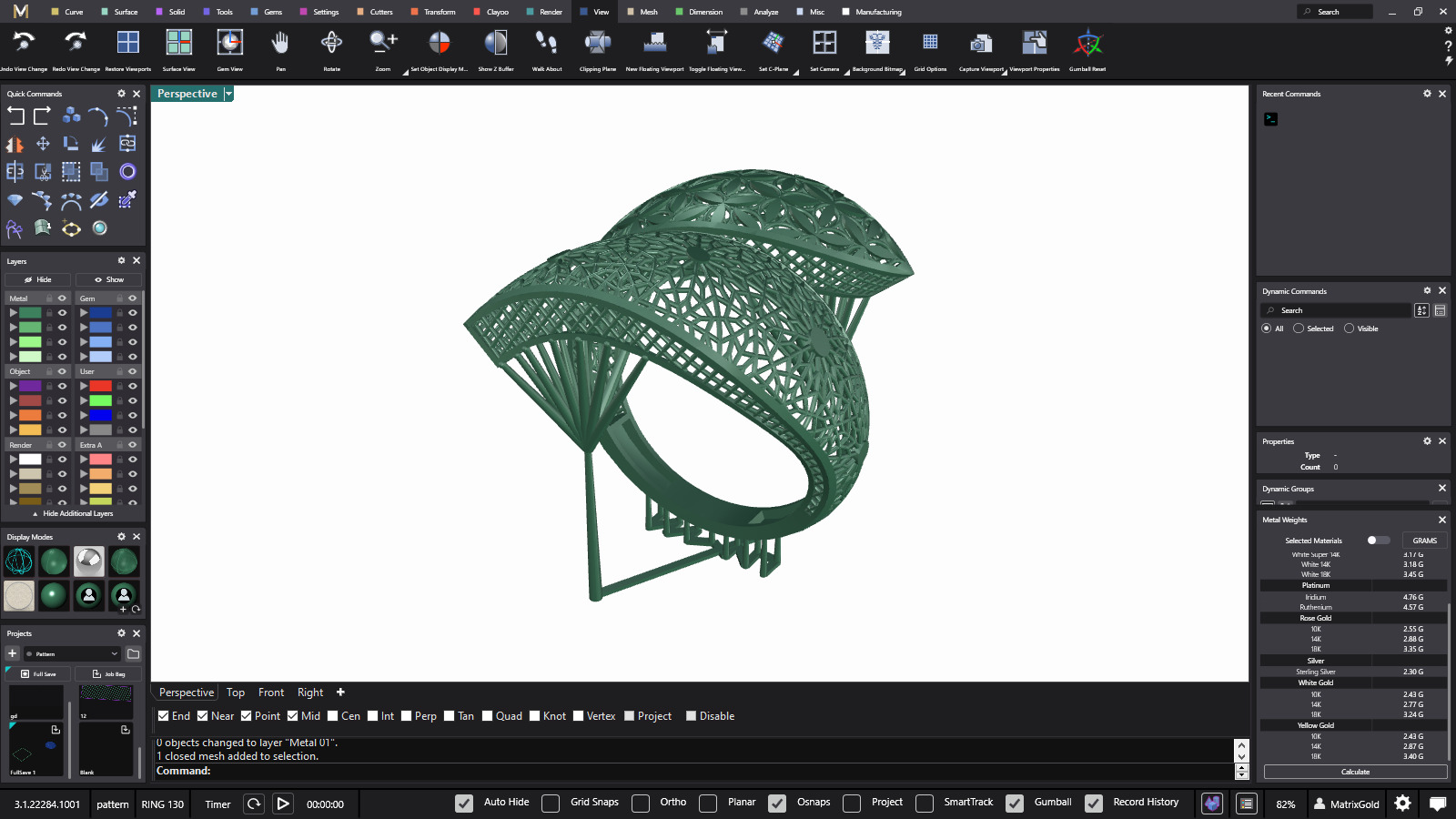1456x819 pixels.
Task: Click the Redo View Change icon
Action: (x=76, y=43)
